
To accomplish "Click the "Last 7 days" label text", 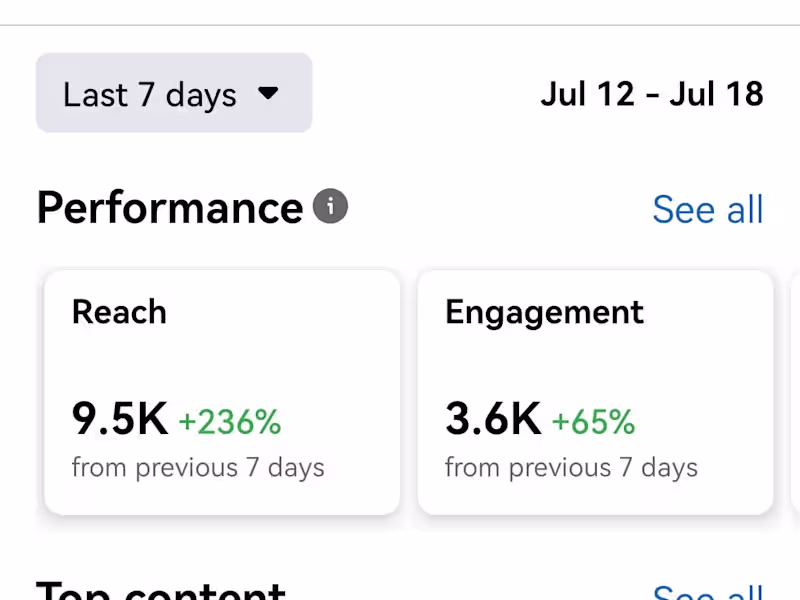I will click(150, 95).
